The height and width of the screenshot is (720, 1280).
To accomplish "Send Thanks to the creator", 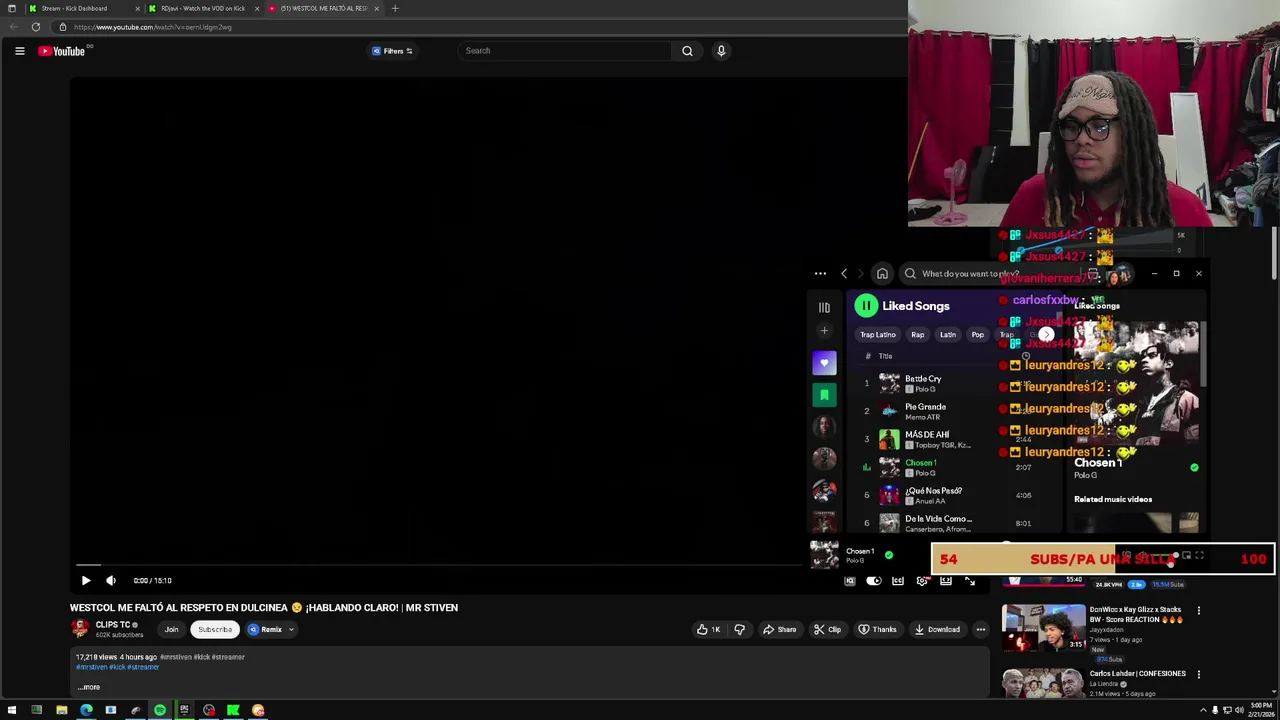I will pos(877,629).
